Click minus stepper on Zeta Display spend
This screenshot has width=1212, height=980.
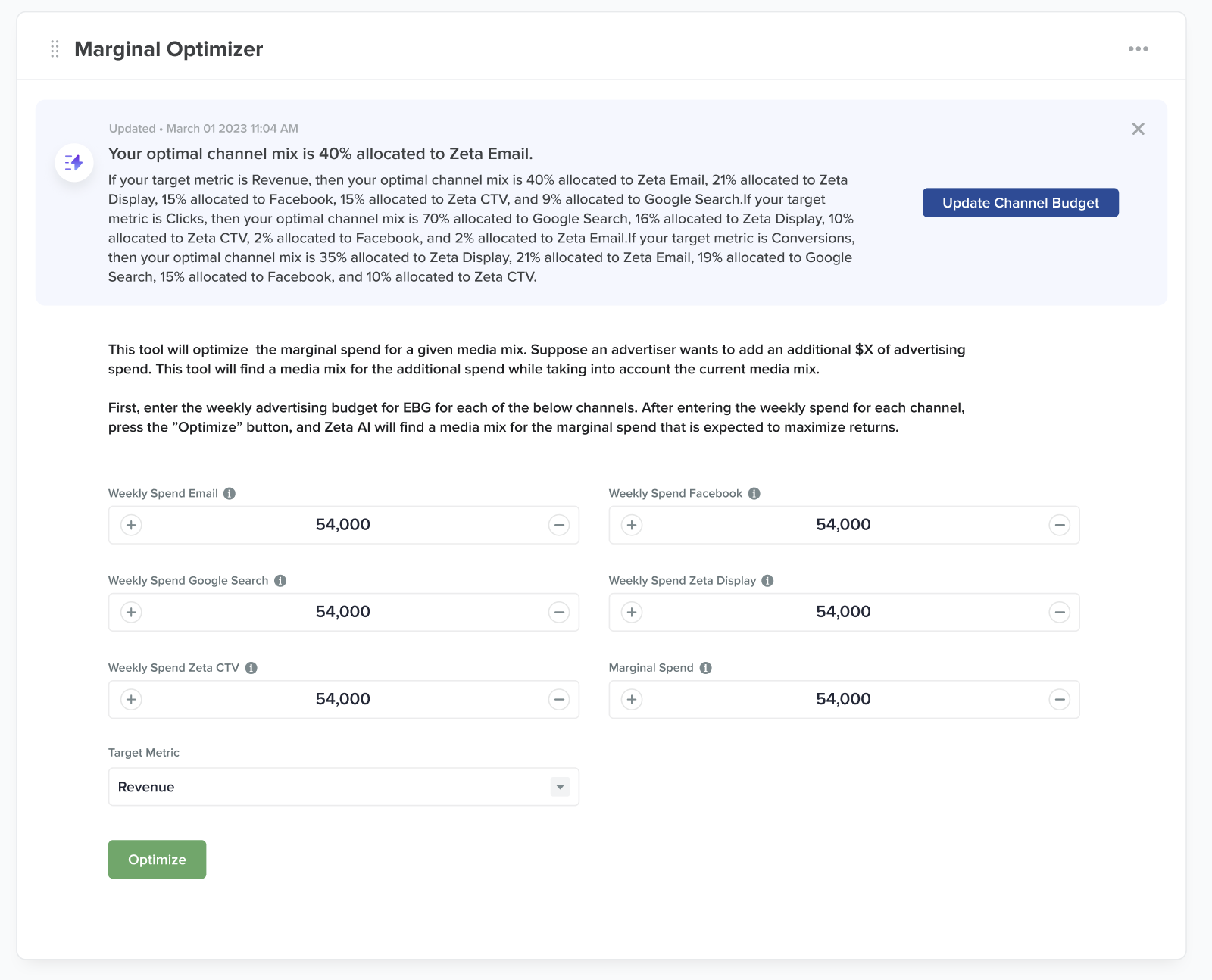(x=1059, y=612)
